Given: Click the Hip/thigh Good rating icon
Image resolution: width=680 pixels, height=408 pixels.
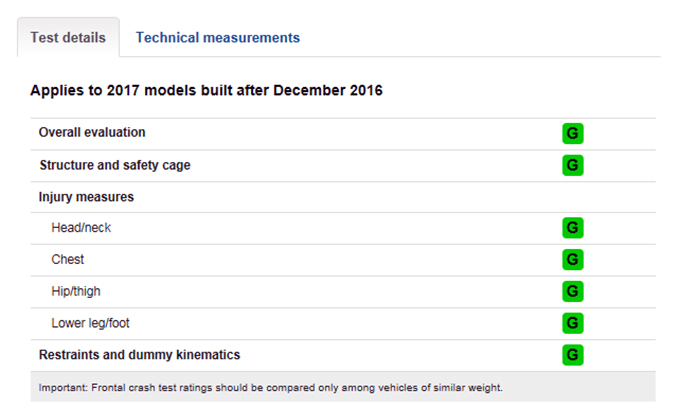Looking at the screenshot, I should tap(572, 291).
